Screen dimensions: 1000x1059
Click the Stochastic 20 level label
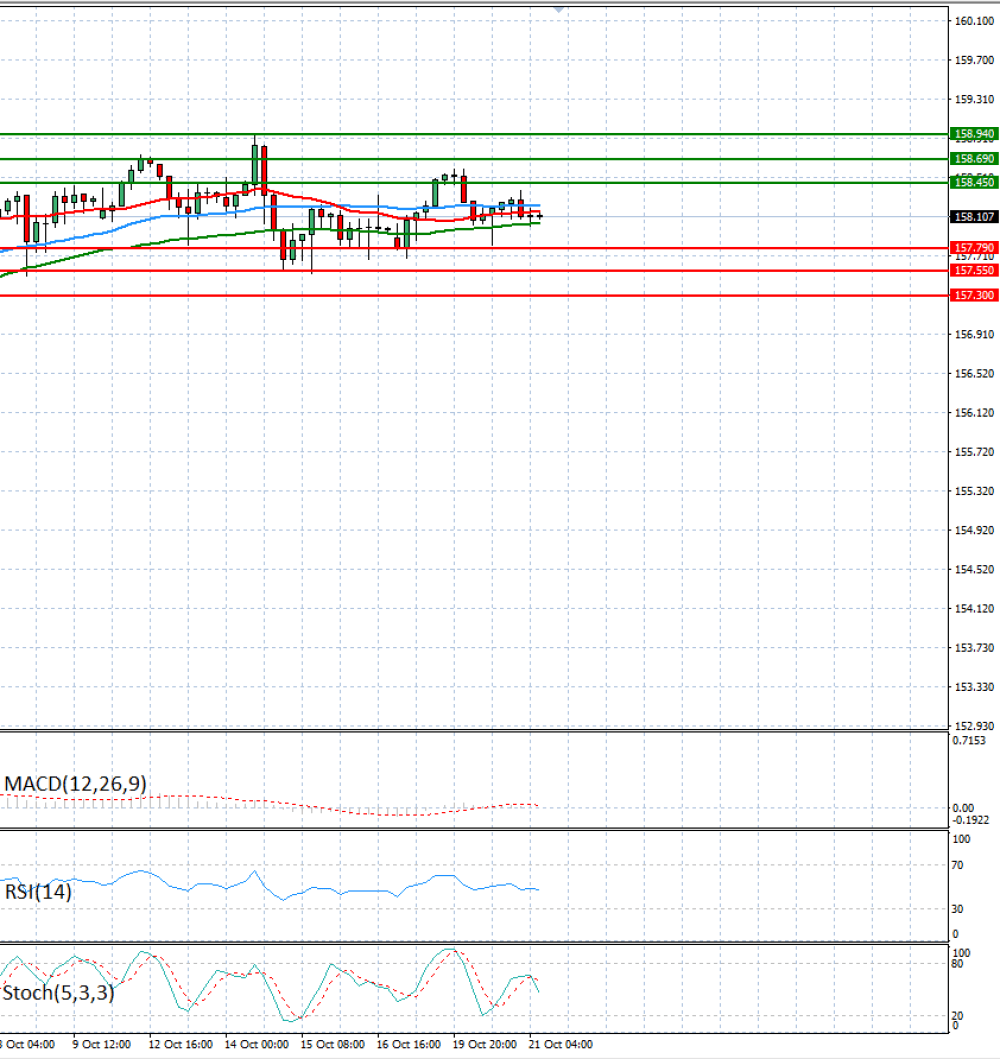tap(957, 1016)
